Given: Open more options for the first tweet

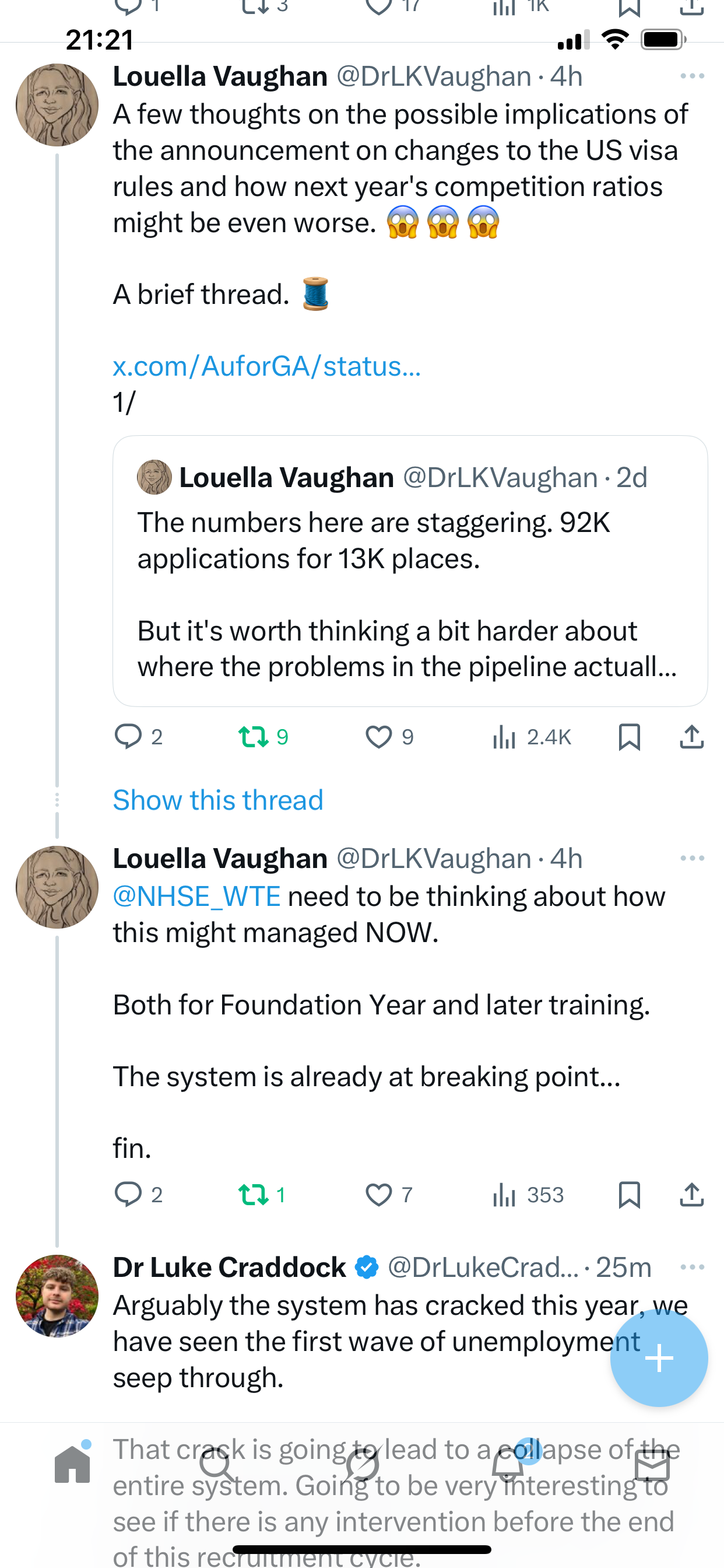Looking at the screenshot, I should (693, 76).
